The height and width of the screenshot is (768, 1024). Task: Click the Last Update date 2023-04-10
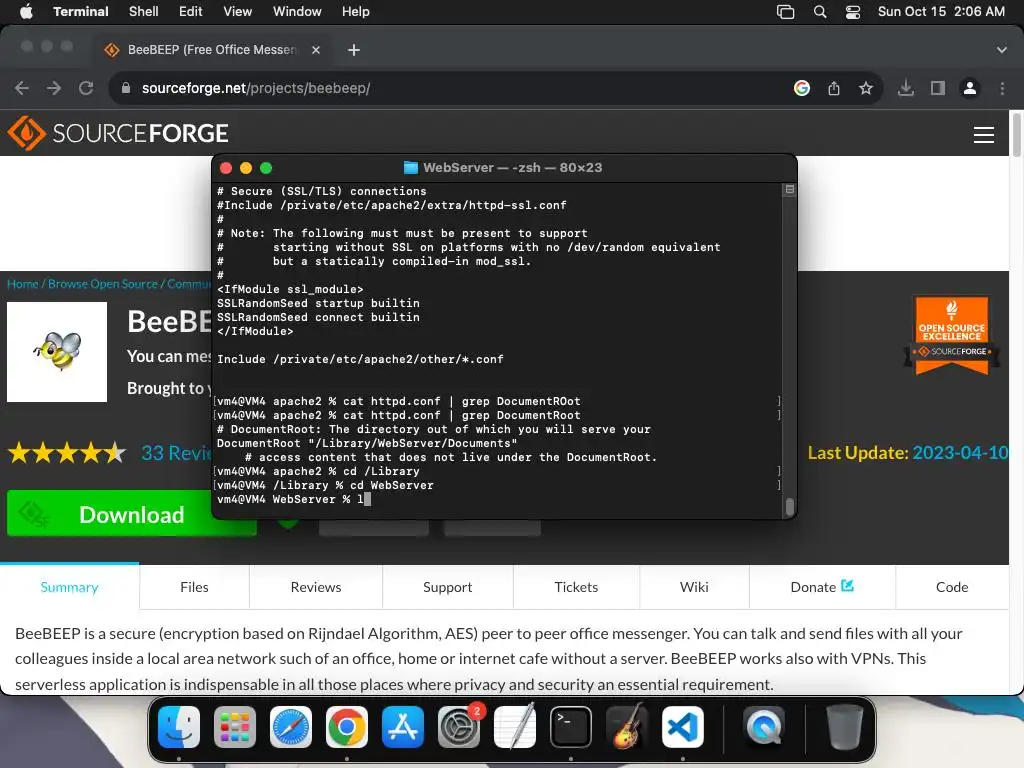pyautogui.click(x=960, y=453)
